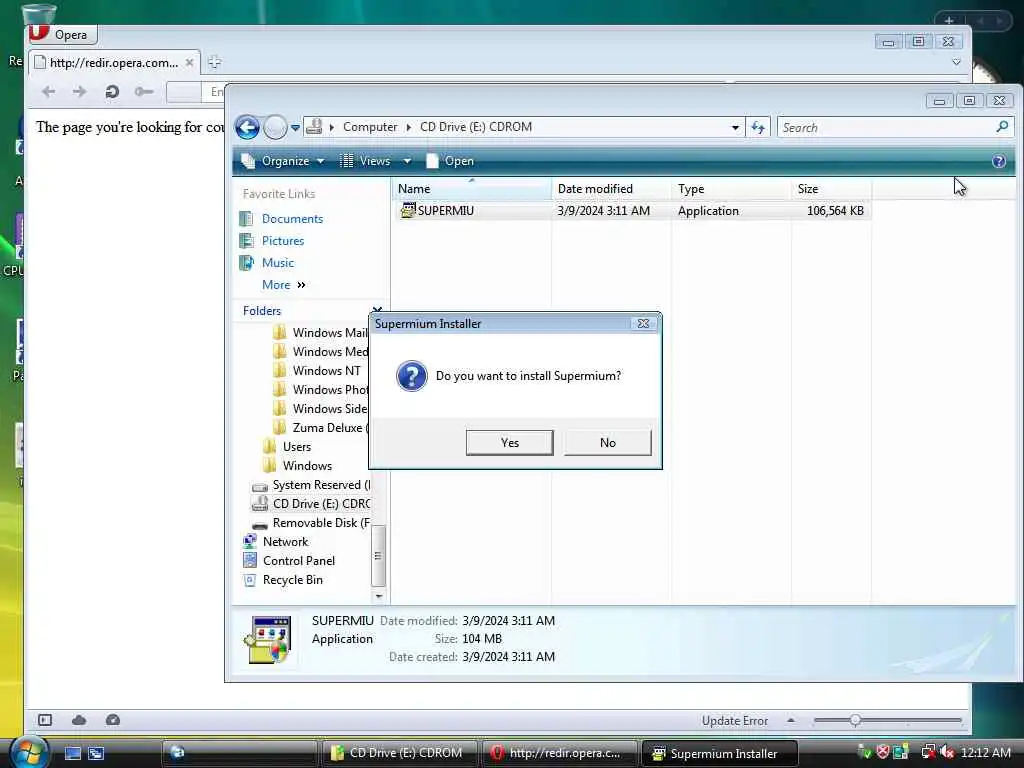This screenshot has width=1024, height=768.
Task: Open Music favorite link
Action: (x=278, y=263)
